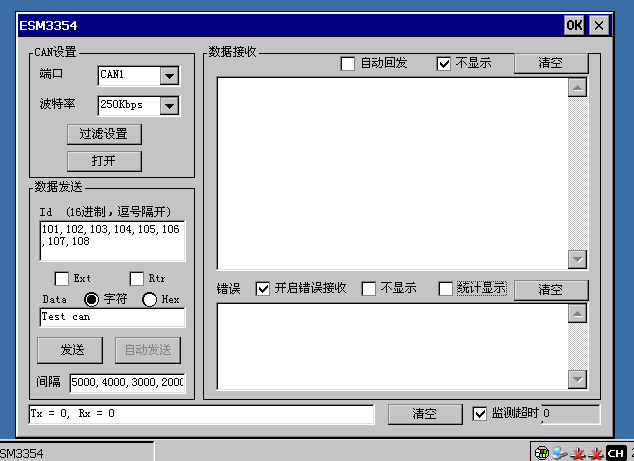Viewport: 634px width, 461px height.
Task: Close the ESM3354 window with X
Action: [599, 25]
